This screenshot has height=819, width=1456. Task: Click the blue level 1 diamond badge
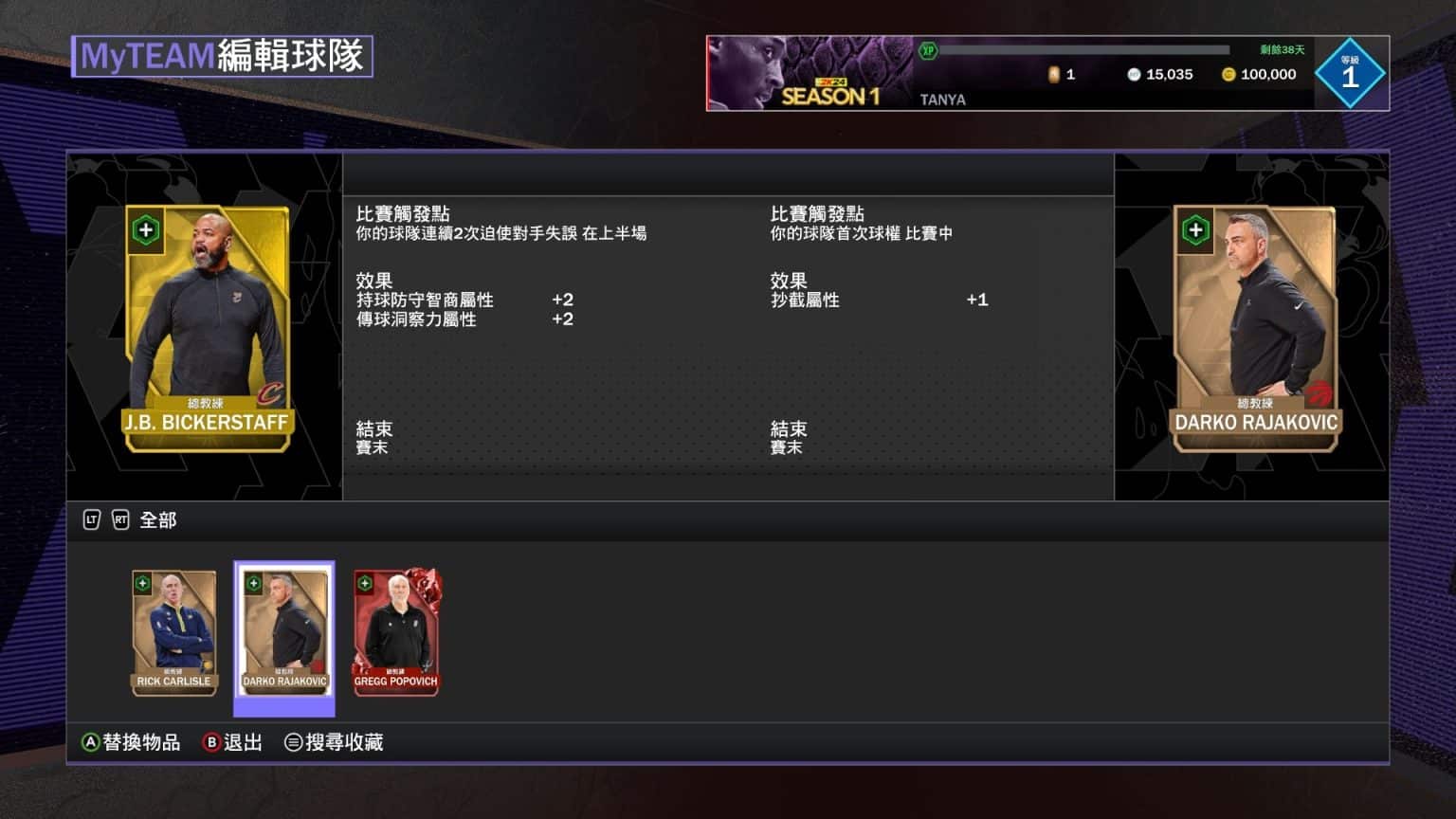(1351, 73)
